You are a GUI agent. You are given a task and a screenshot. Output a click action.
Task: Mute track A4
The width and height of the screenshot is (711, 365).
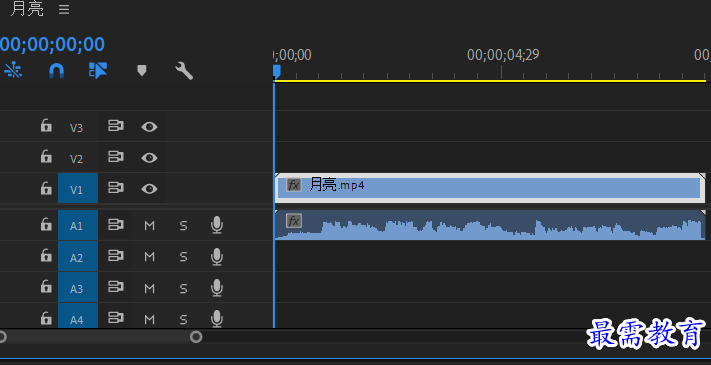tap(150, 319)
